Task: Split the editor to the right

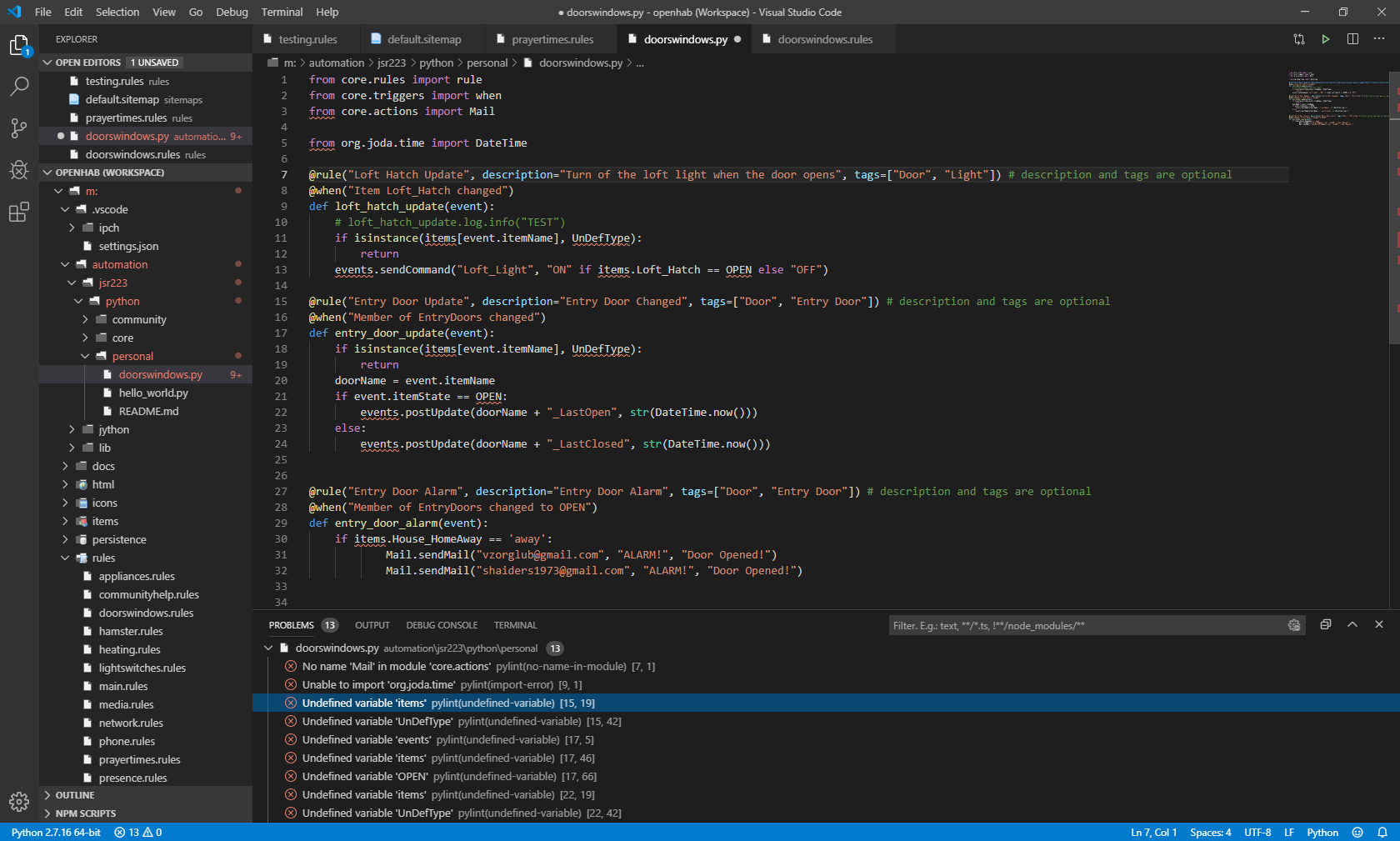Action: point(1352,39)
